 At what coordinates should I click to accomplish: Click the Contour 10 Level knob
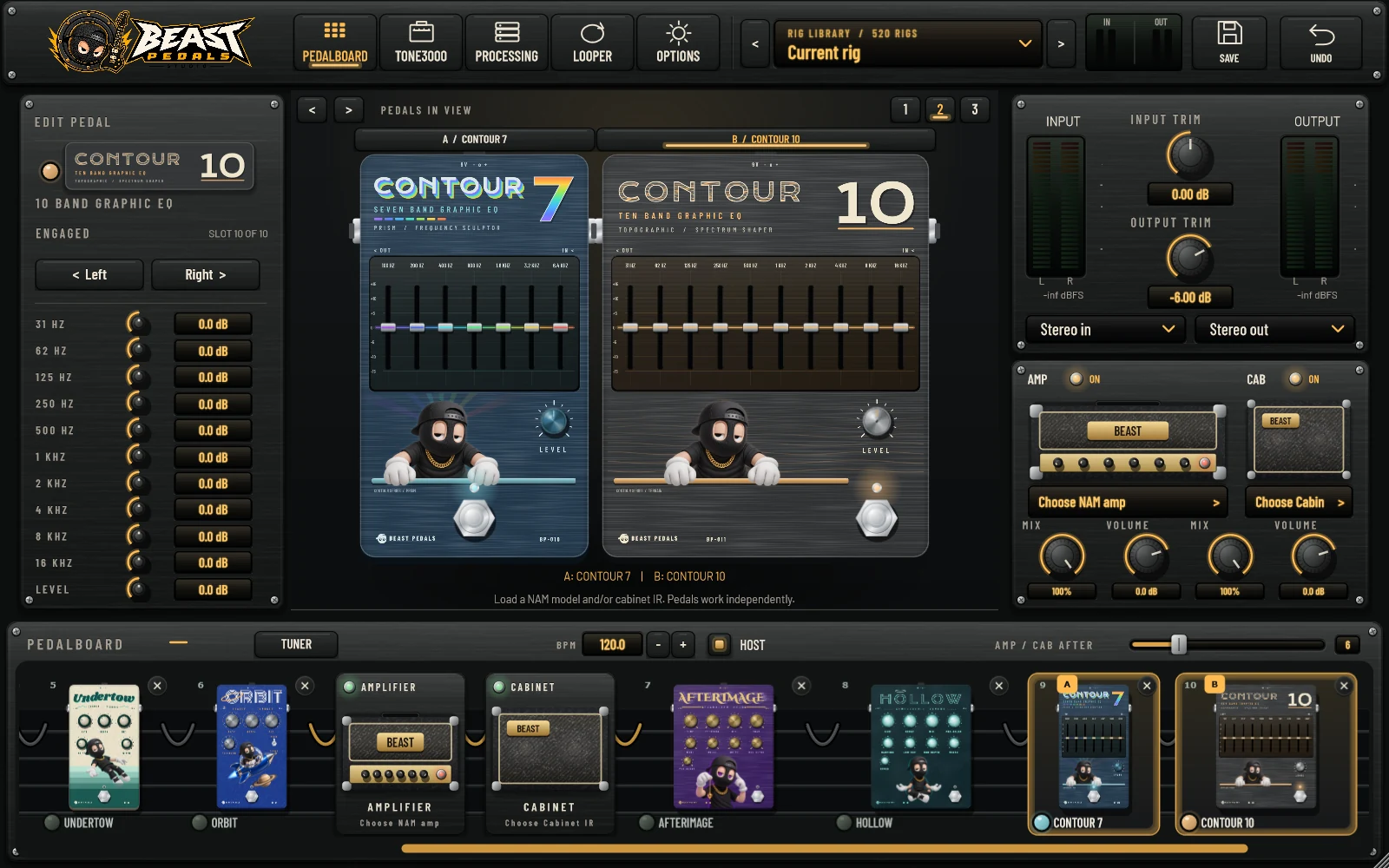click(x=877, y=422)
